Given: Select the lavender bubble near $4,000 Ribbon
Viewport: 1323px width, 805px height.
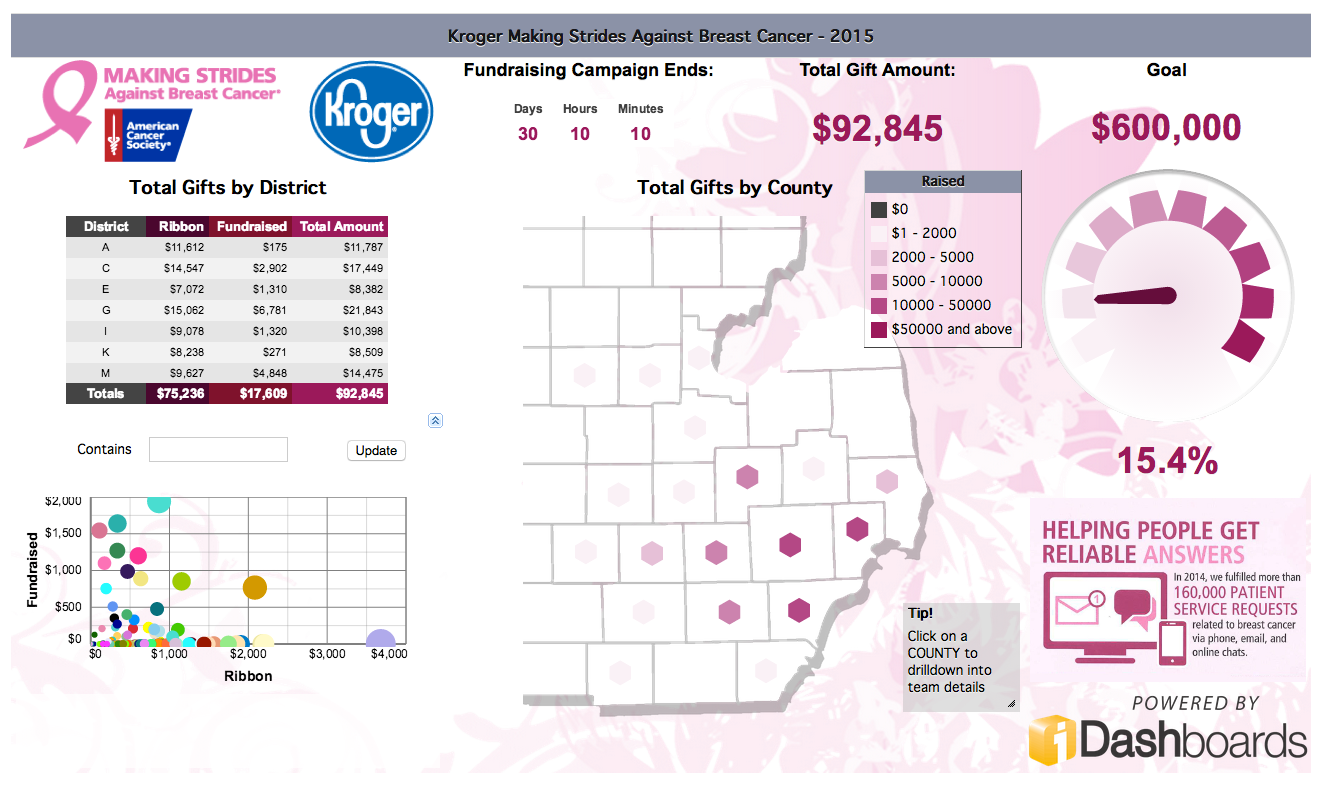Looking at the screenshot, I should tap(380, 642).
